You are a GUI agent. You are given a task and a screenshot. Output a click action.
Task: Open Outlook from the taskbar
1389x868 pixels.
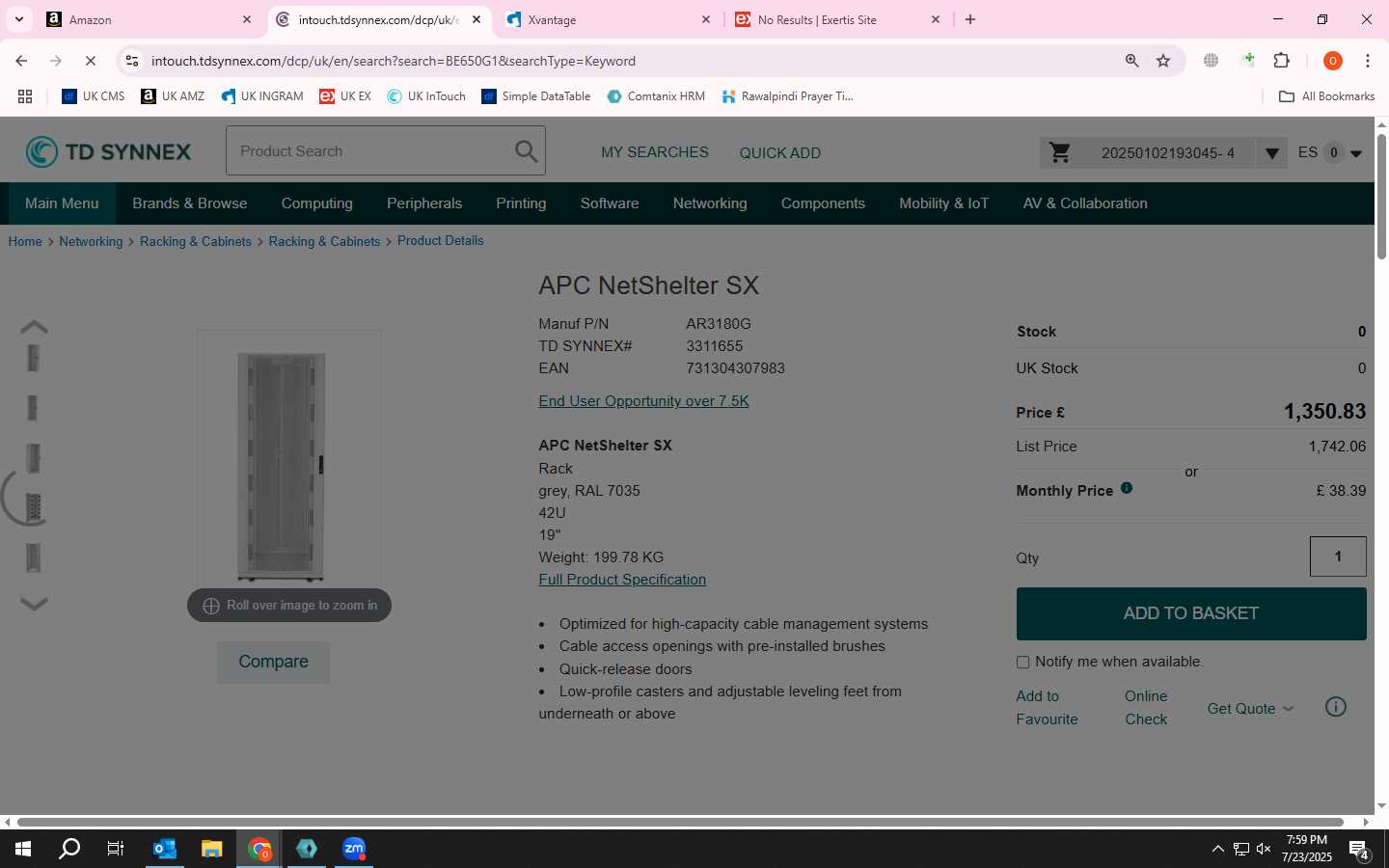click(x=165, y=849)
